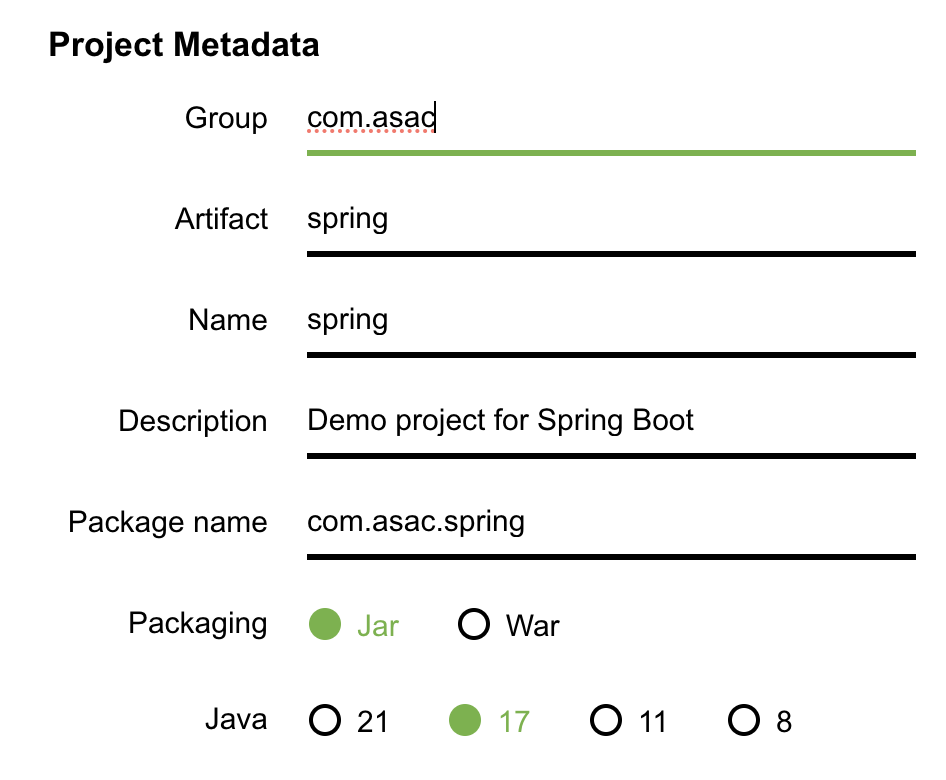Click the Package name input field

[x=610, y=522]
